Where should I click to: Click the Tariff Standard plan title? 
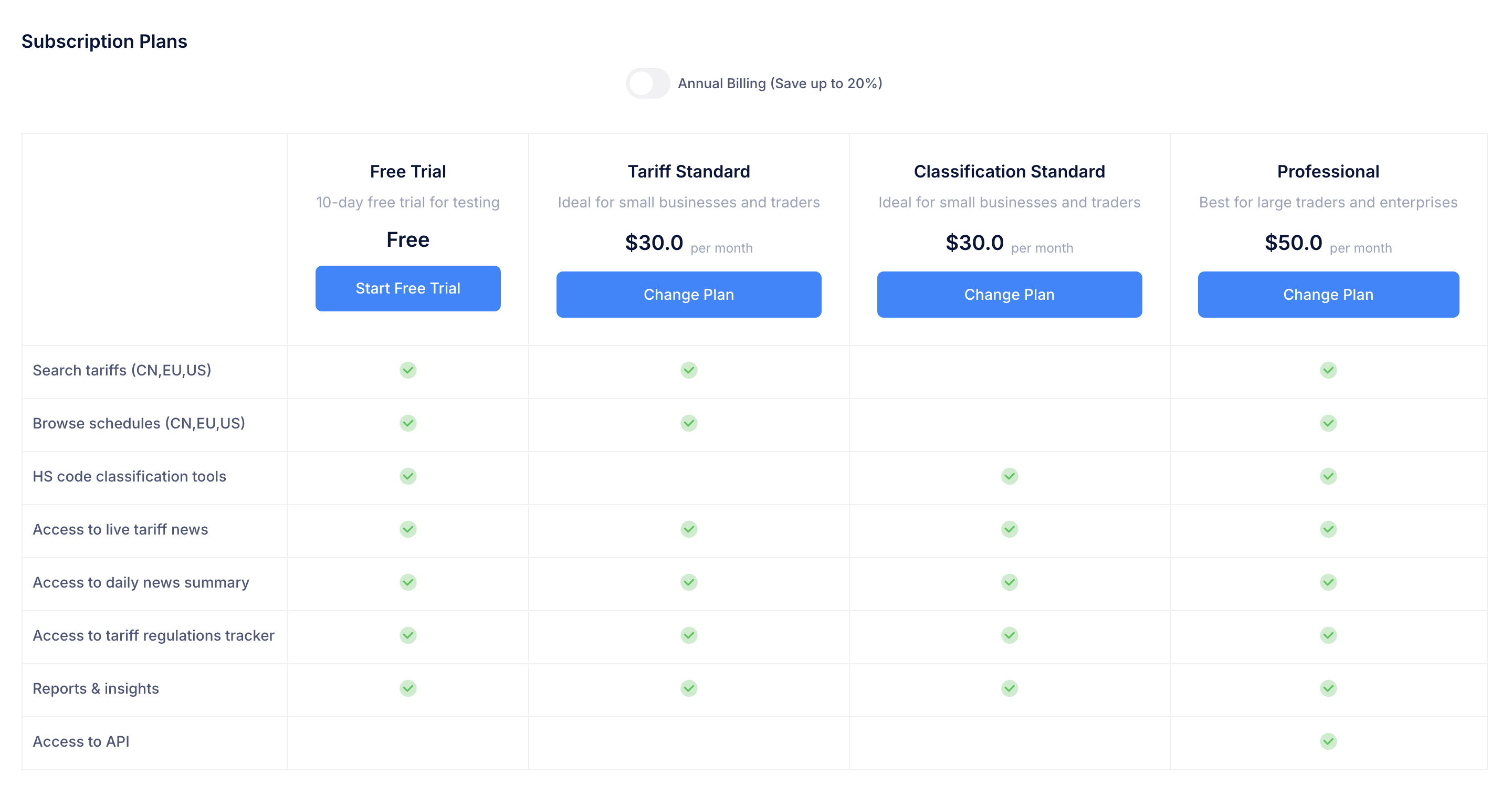click(688, 172)
